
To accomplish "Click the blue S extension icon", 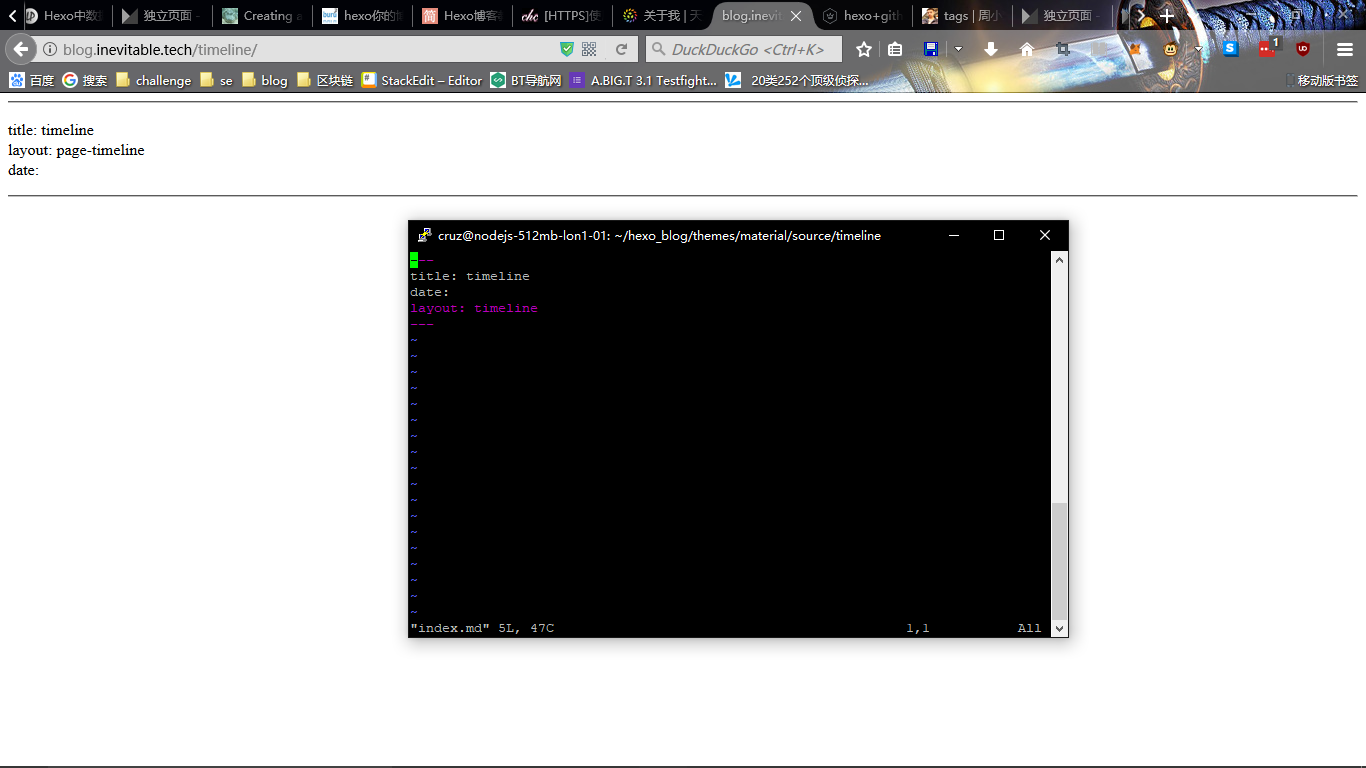I will 1230,48.
